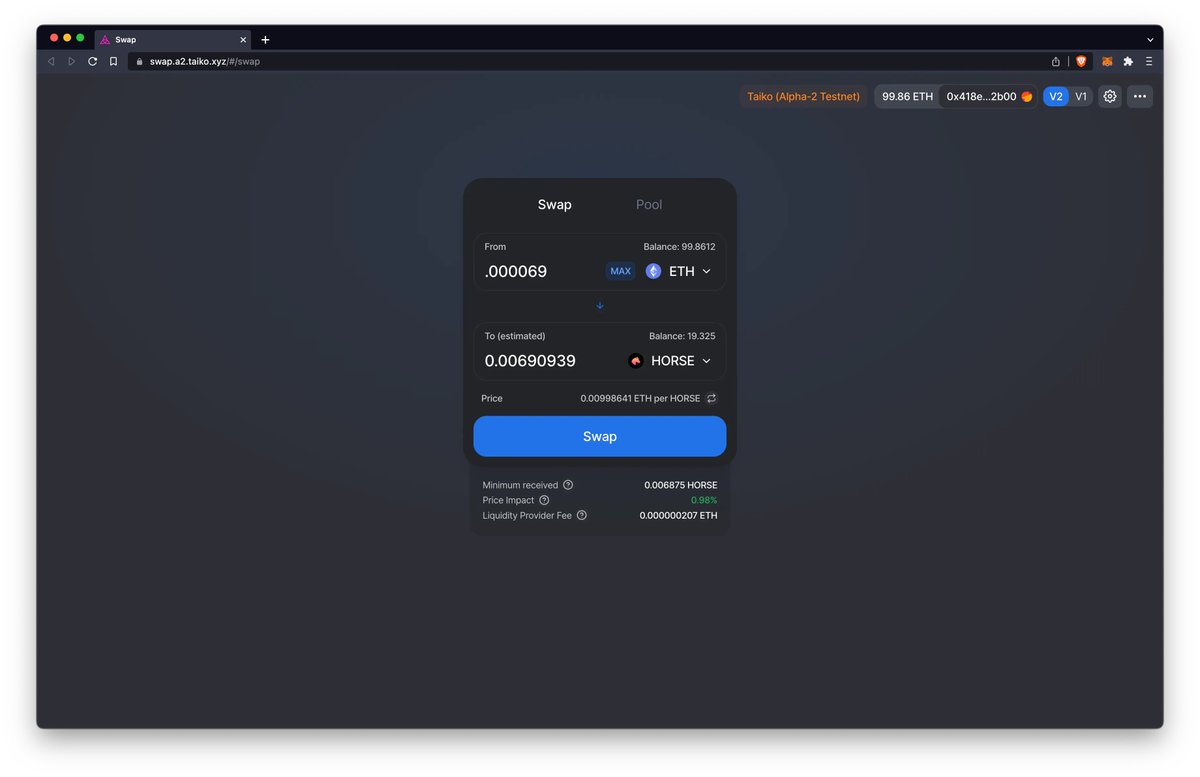Click the URL address bar
Image resolution: width=1200 pixels, height=777 pixels.
click(x=590, y=61)
